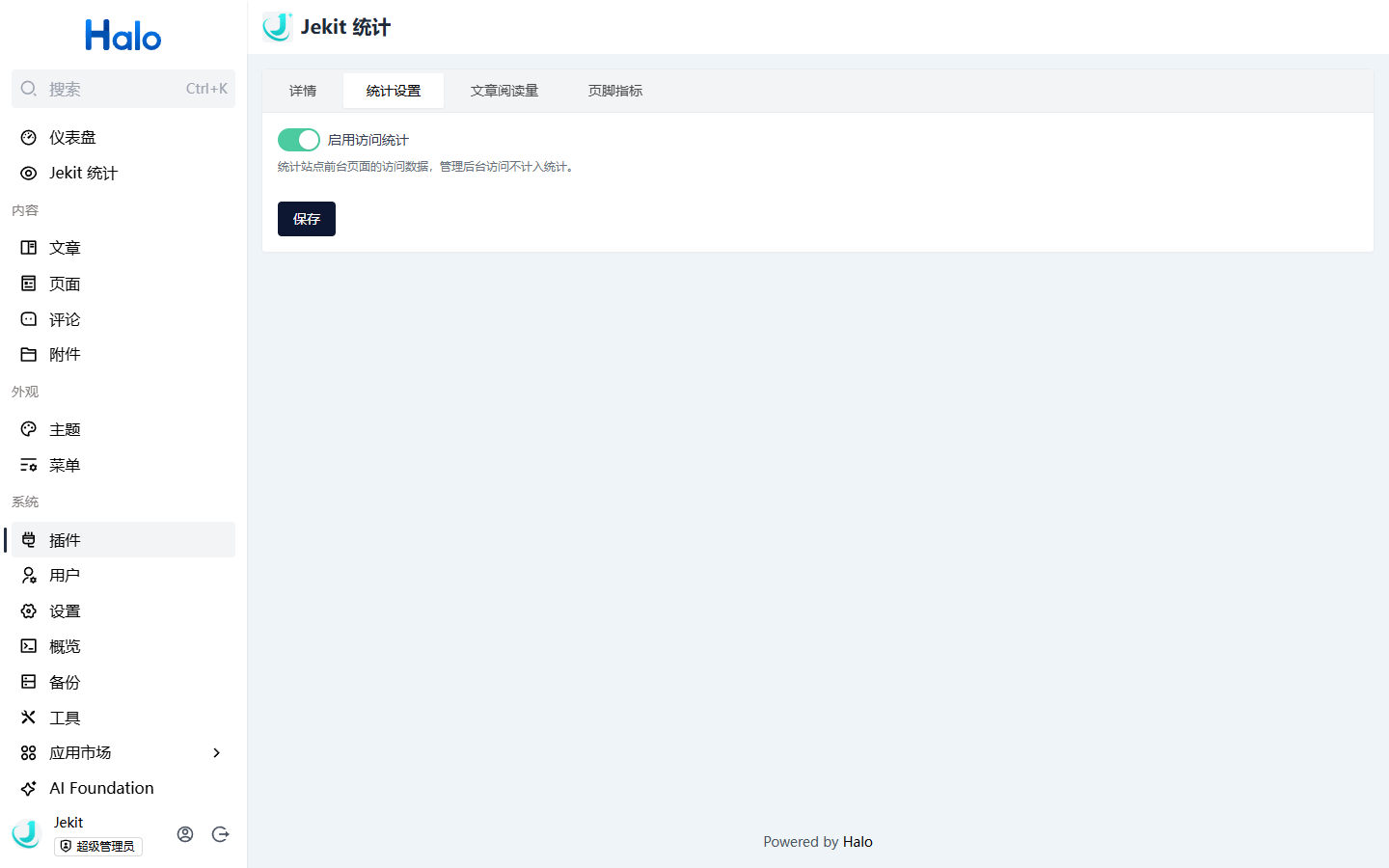Open 插件 in the sidebar
This screenshot has height=868, width=1389.
click(123, 540)
